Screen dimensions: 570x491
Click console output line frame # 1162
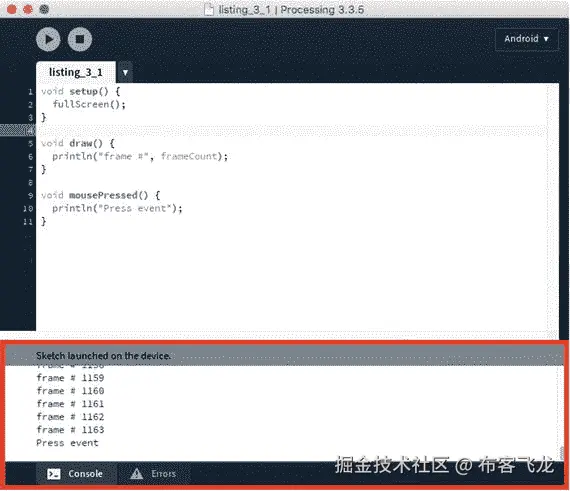pos(70,417)
